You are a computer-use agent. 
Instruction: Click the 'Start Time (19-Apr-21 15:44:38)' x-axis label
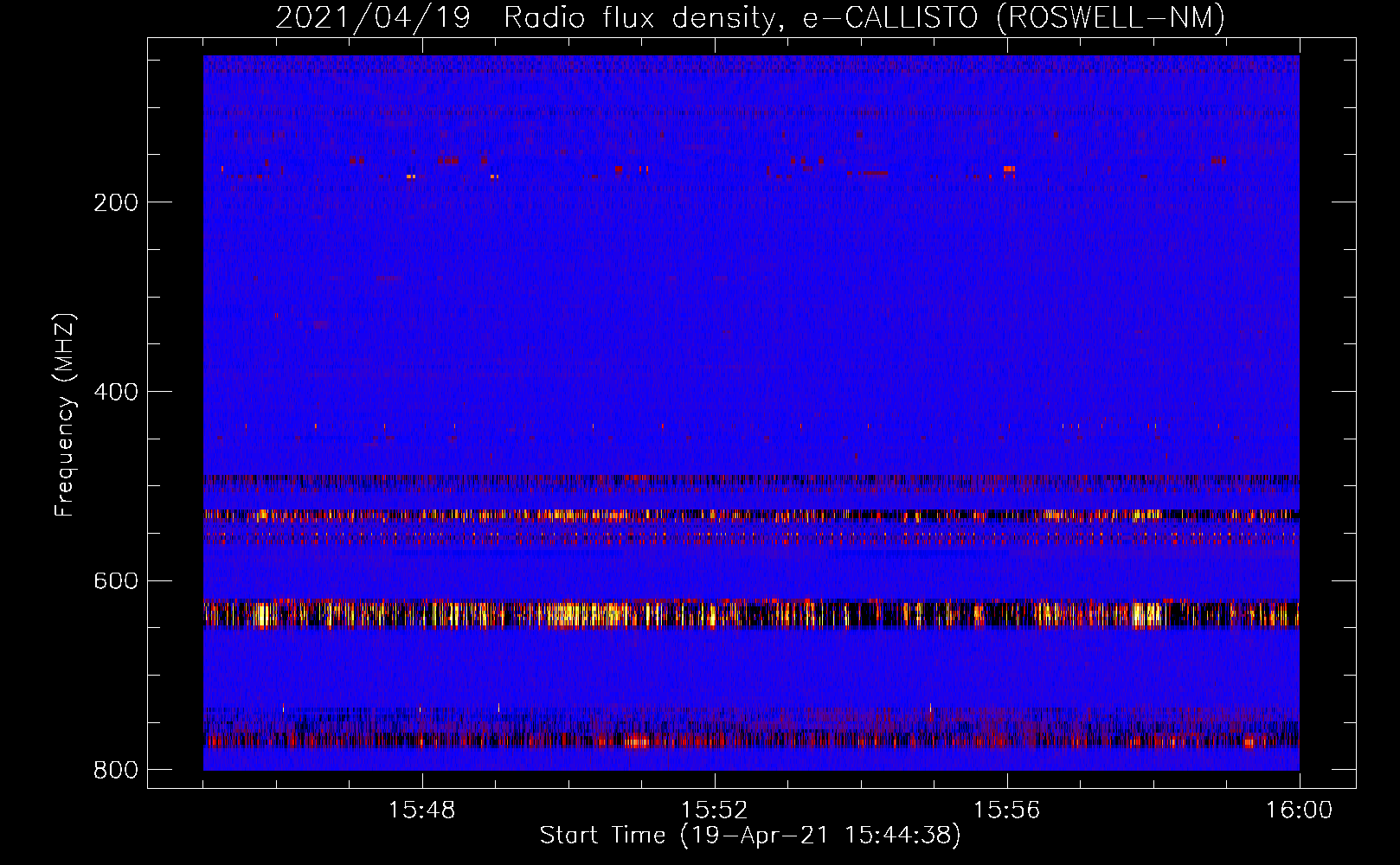tap(750, 836)
